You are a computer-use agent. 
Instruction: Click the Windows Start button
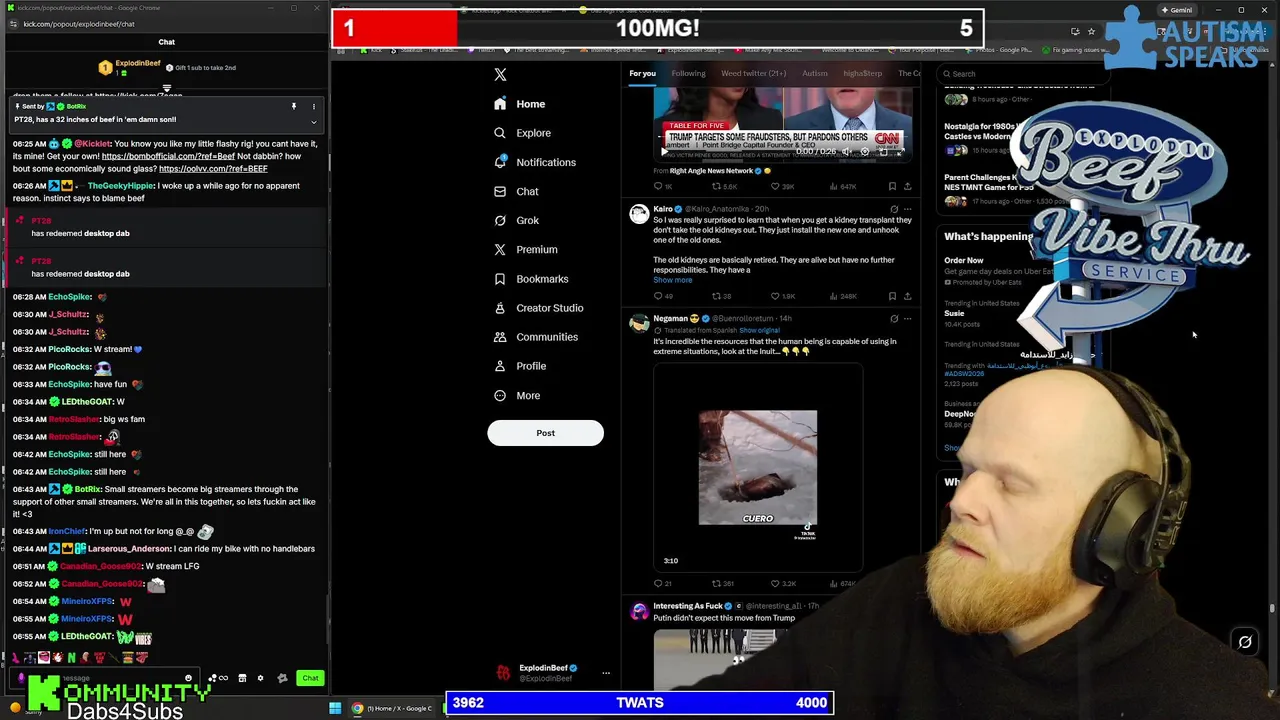pos(335,708)
